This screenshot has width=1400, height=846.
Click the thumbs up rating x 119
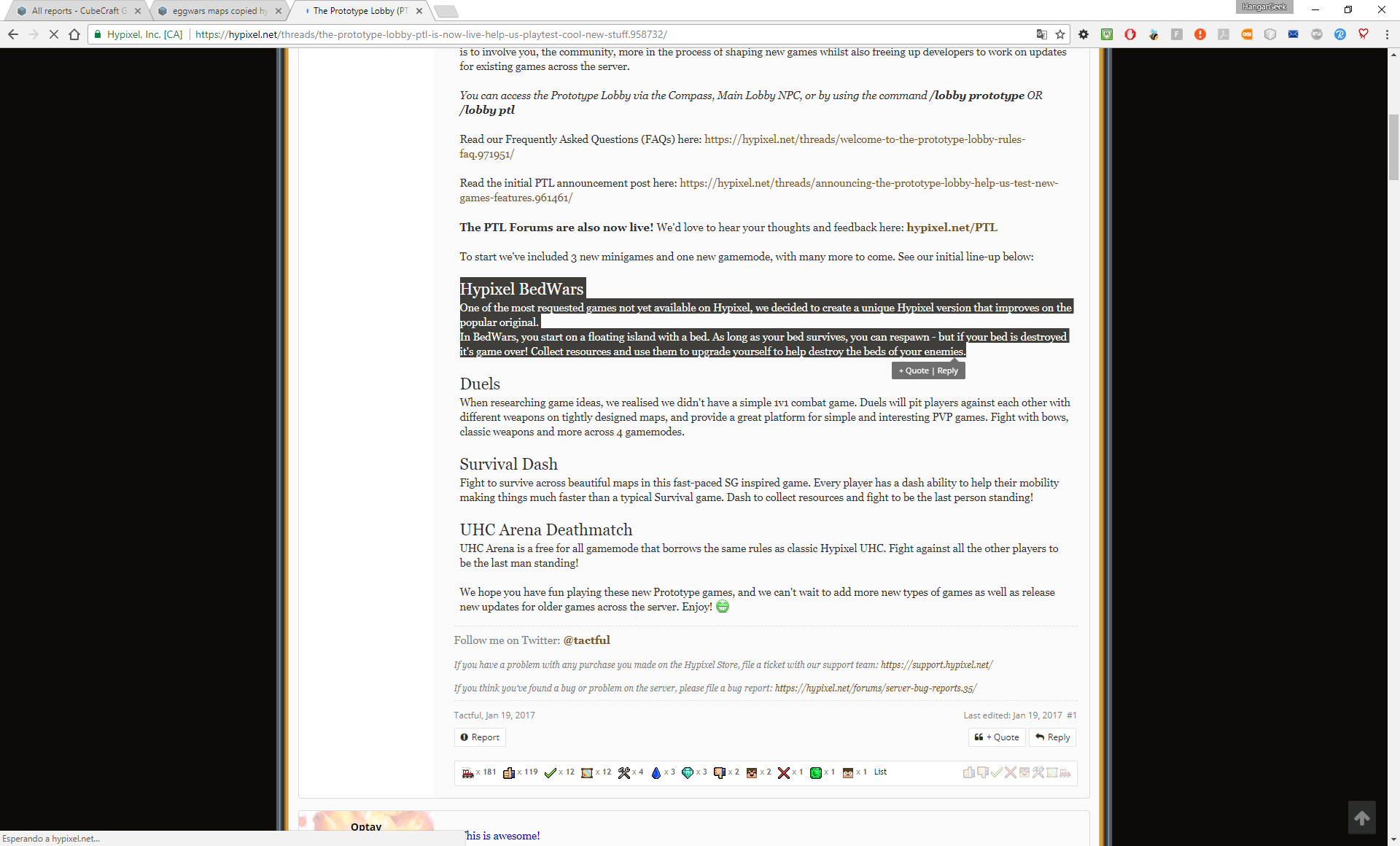[x=509, y=772]
